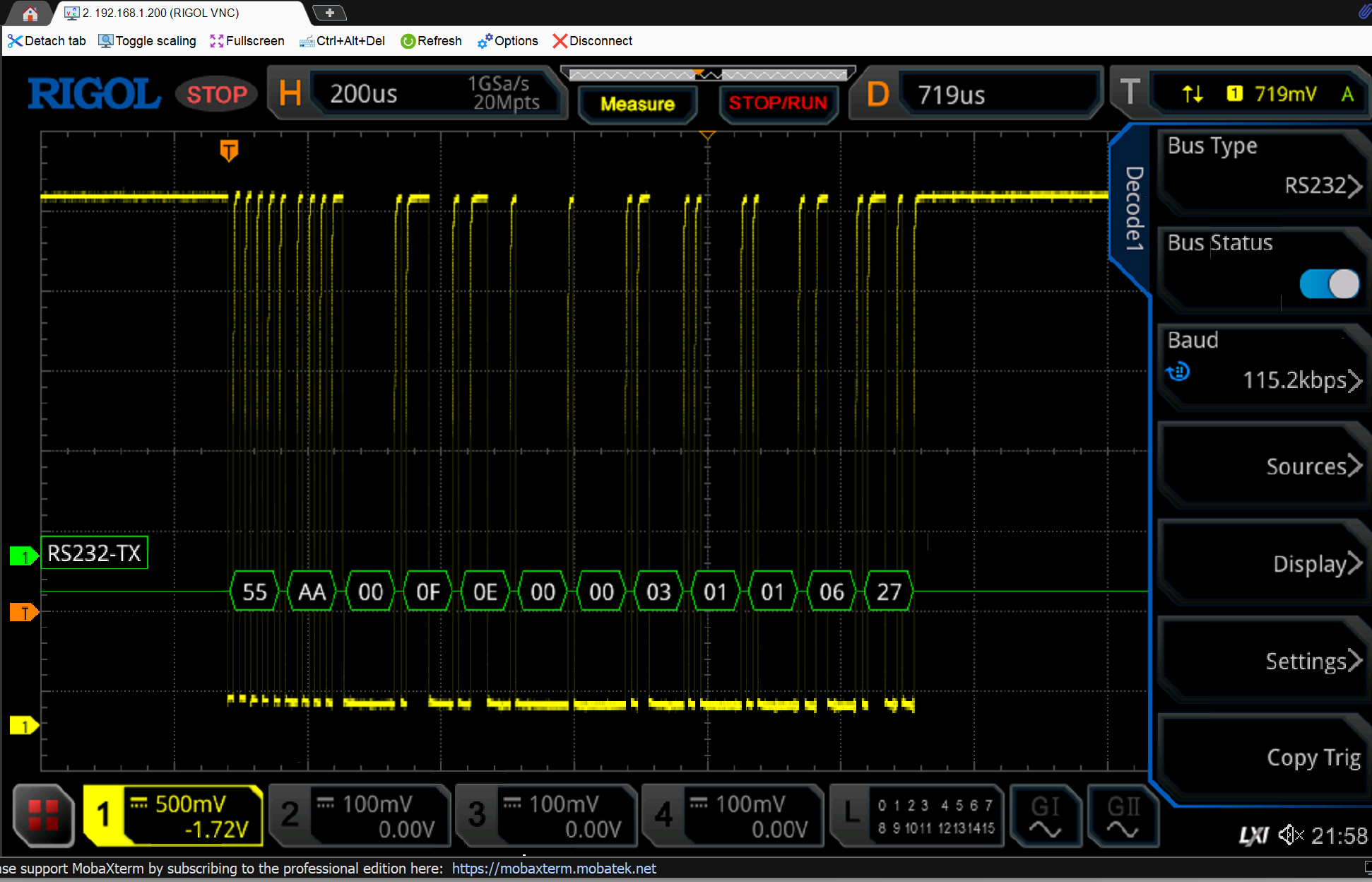
Task: Click the baud rate rotary knob icon
Action: pyautogui.click(x=1178, y=372)
